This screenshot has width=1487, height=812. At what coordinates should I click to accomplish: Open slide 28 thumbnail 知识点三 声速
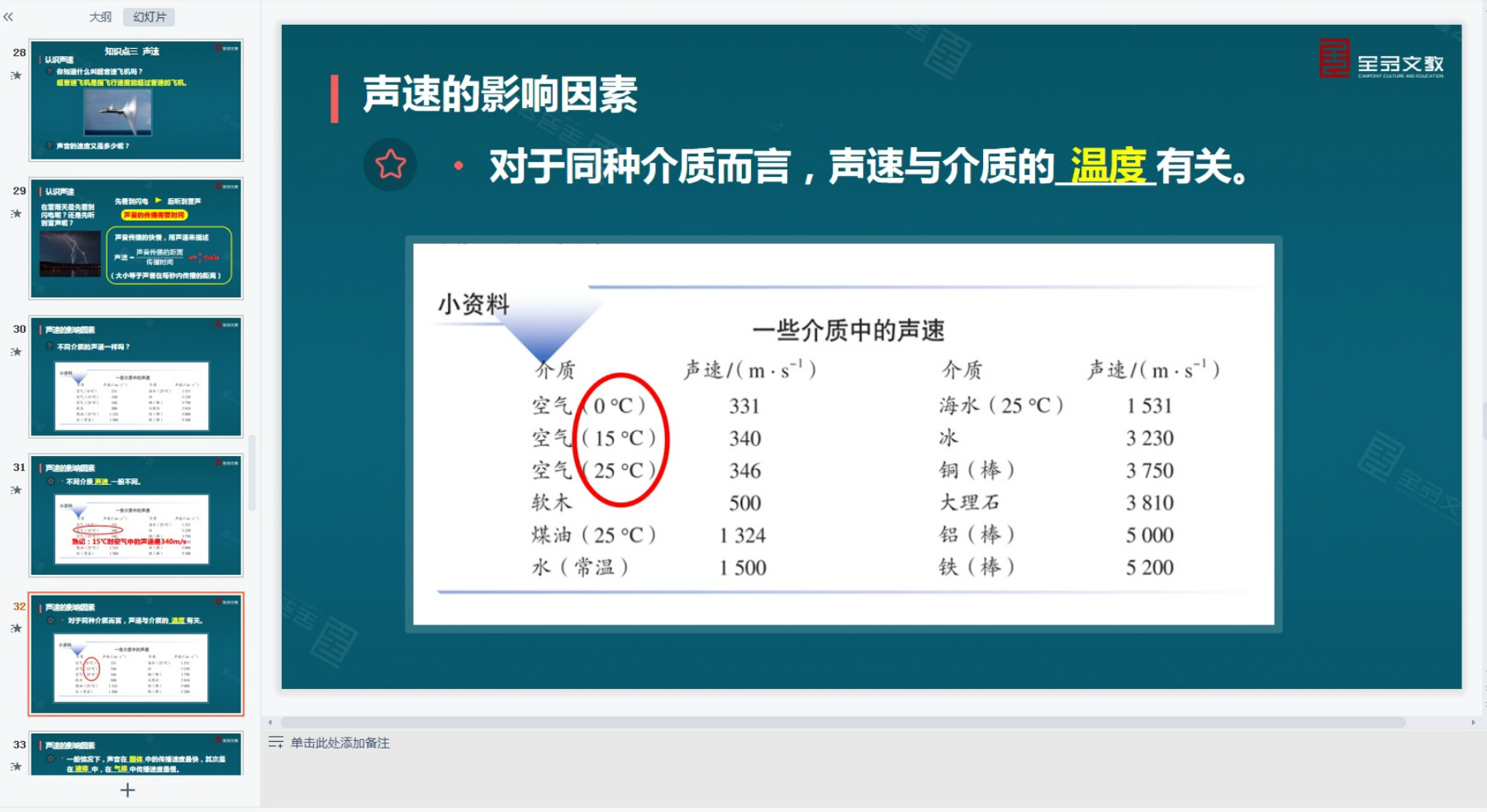click(136, 100)
